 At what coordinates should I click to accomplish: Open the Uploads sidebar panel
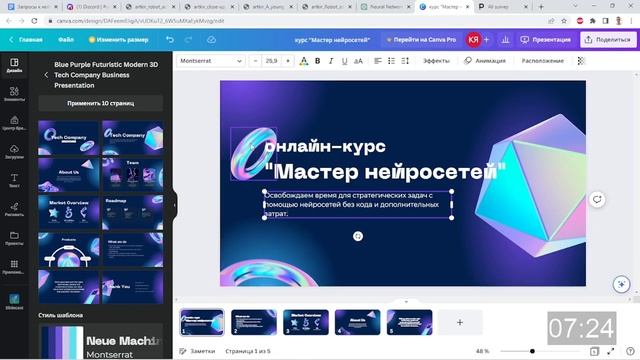(x=14, y=151)
